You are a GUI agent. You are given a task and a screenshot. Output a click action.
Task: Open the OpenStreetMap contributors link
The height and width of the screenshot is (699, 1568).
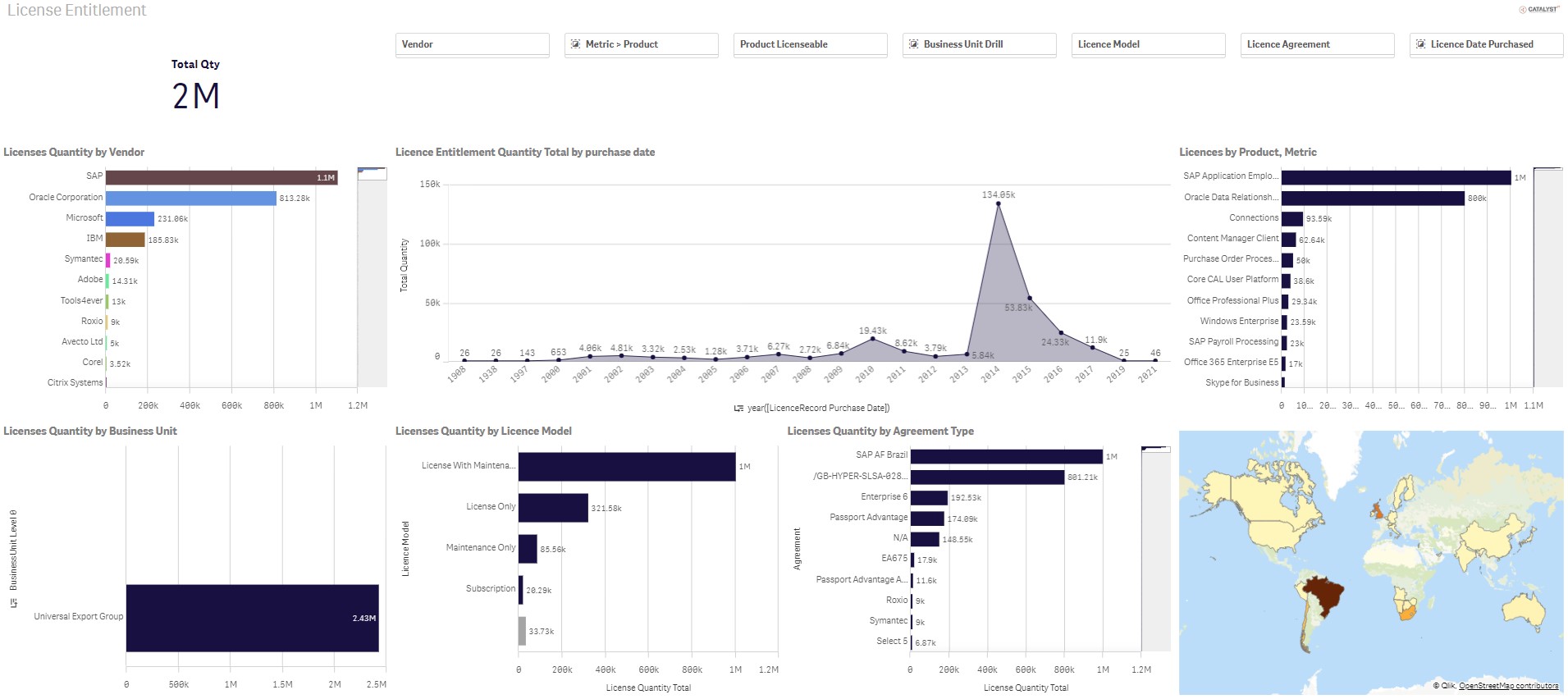click(1508, 686)
